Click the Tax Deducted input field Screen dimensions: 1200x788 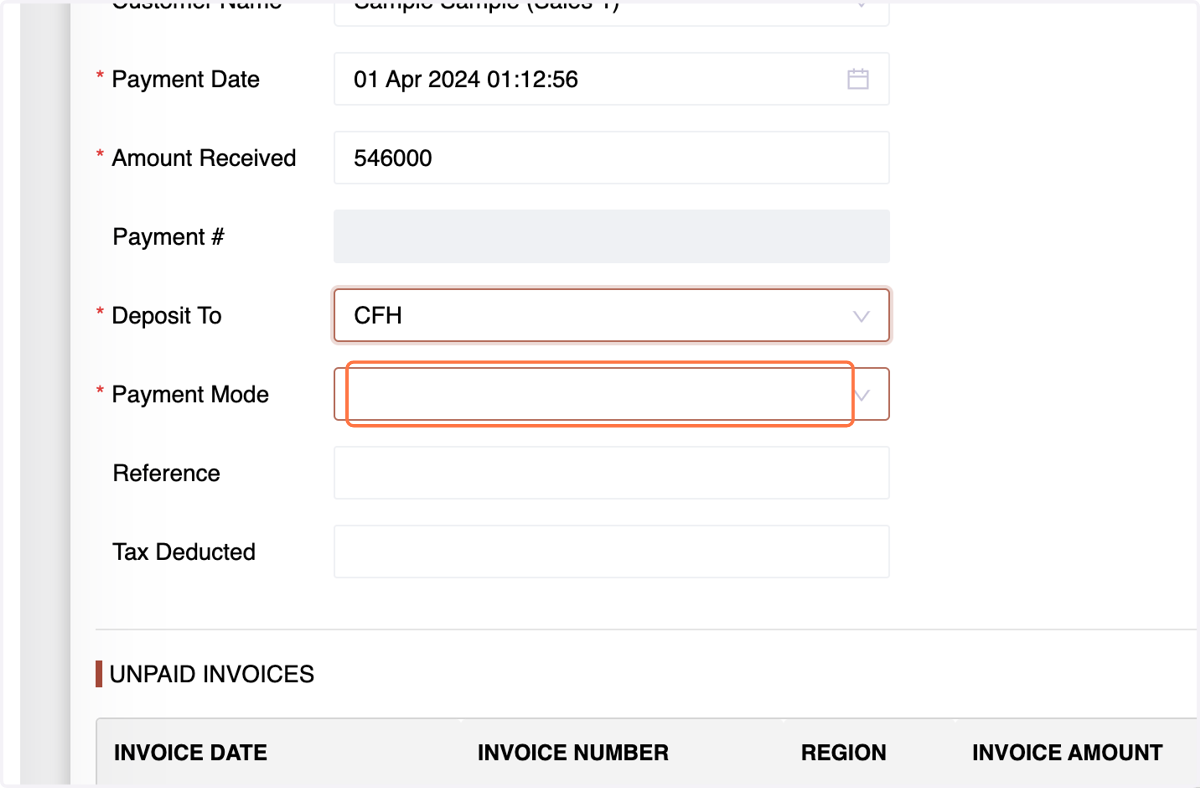pyautogui.click(x=611, y=552)
